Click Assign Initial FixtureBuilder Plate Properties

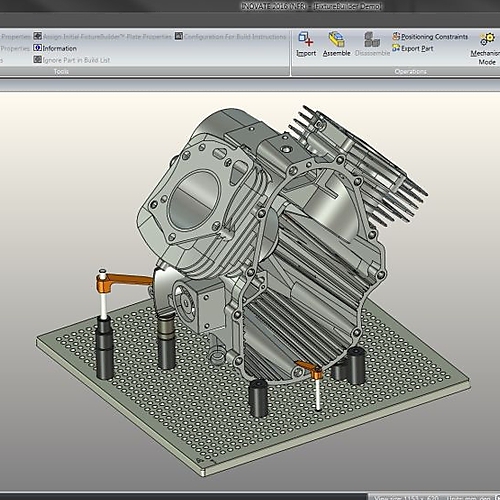[x=103, y=36]
